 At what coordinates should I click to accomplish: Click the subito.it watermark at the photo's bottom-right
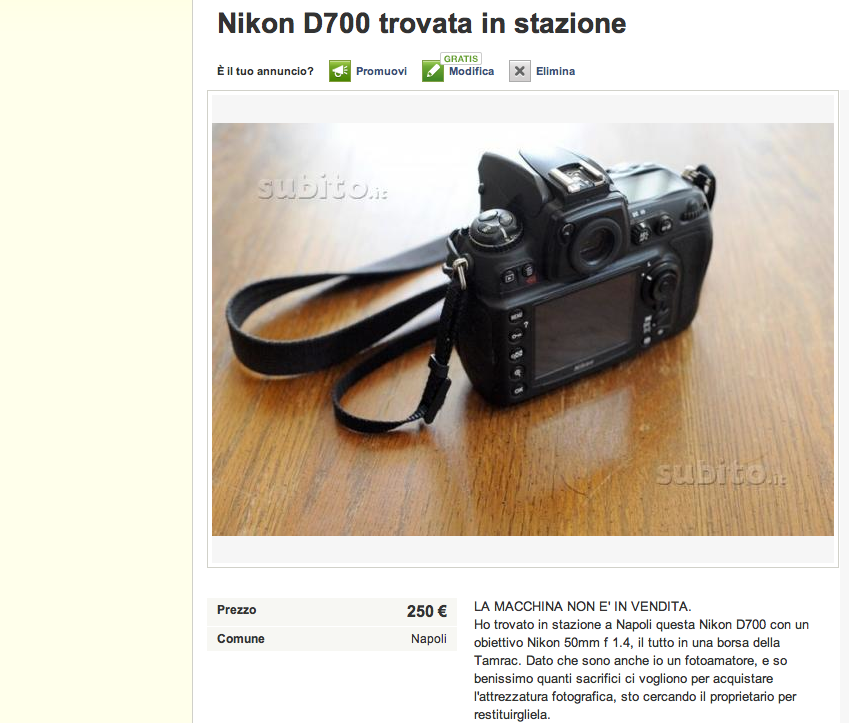720,474
